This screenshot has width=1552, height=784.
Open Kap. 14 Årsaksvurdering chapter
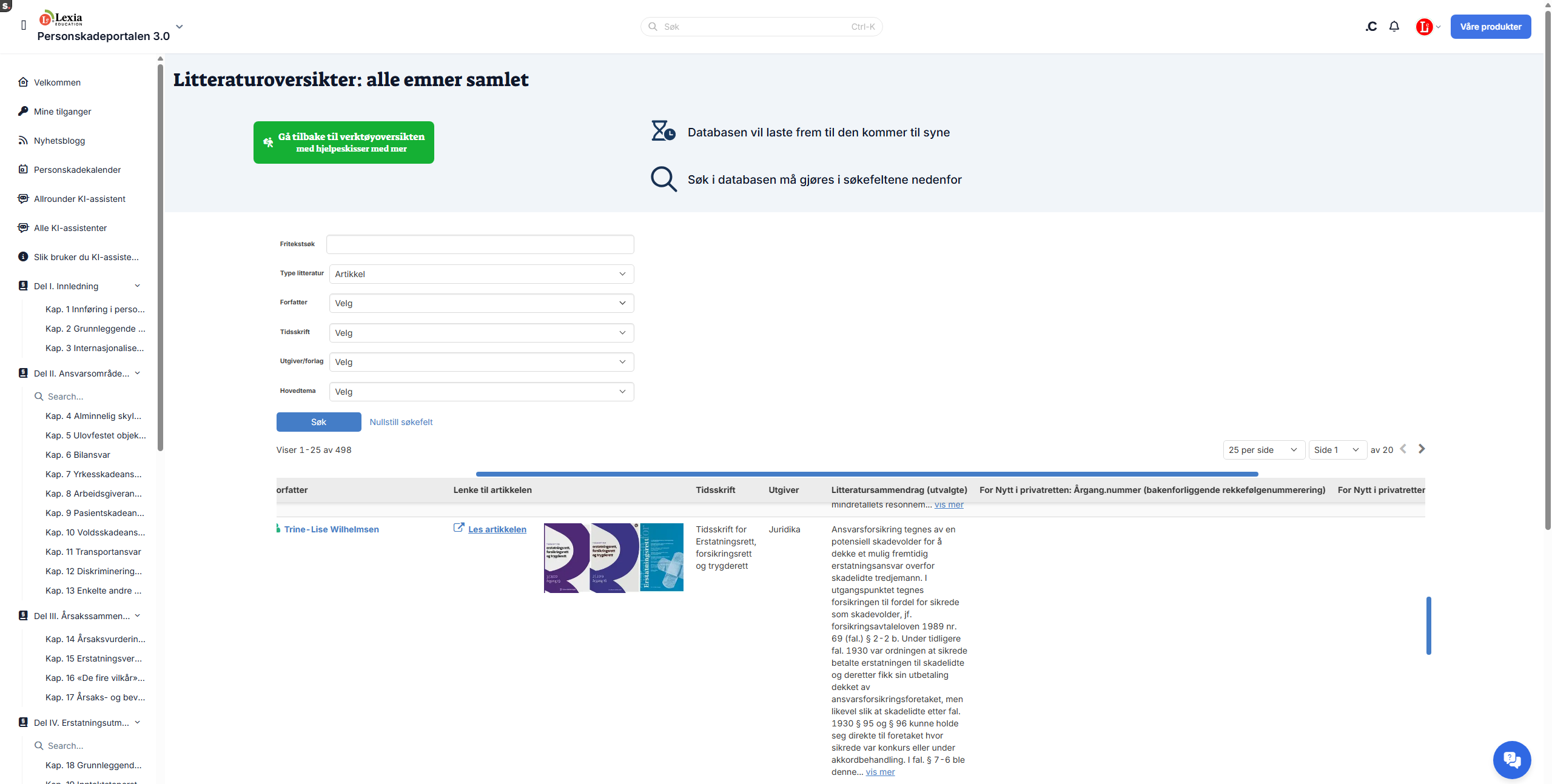pyautogui.click(x=95, y=639)
